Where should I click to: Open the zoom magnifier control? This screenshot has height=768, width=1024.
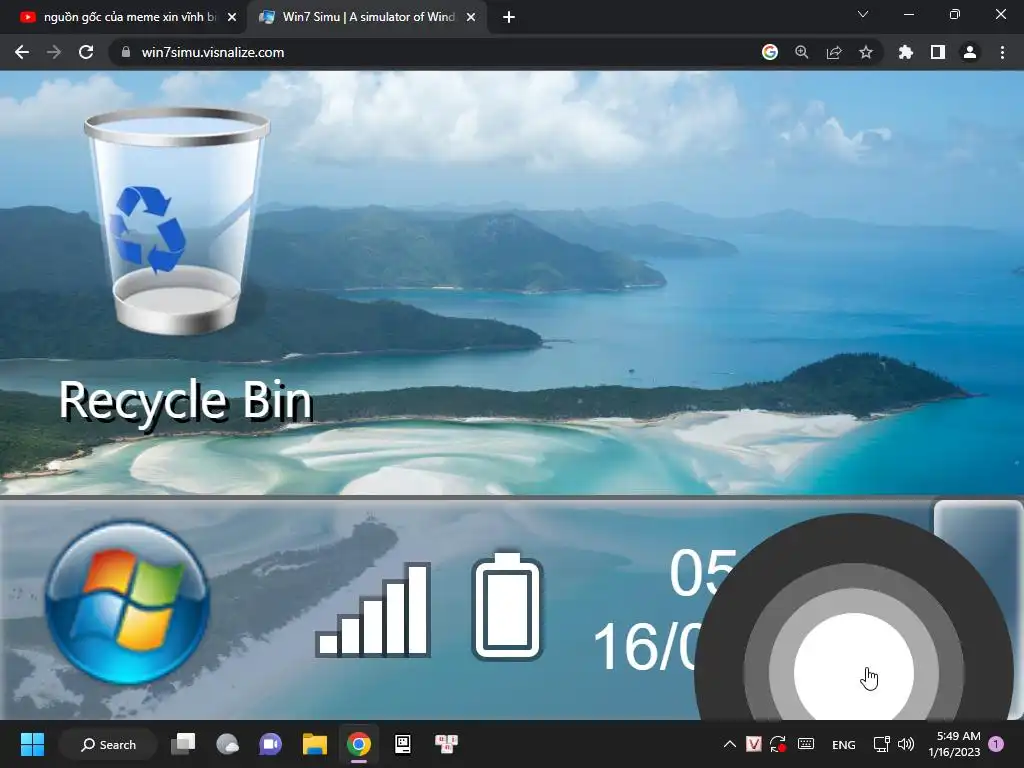point(802,52)
